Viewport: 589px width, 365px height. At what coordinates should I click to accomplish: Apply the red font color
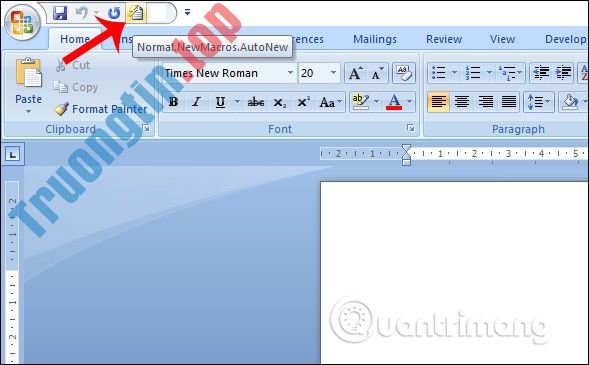(x=394, y=102)
